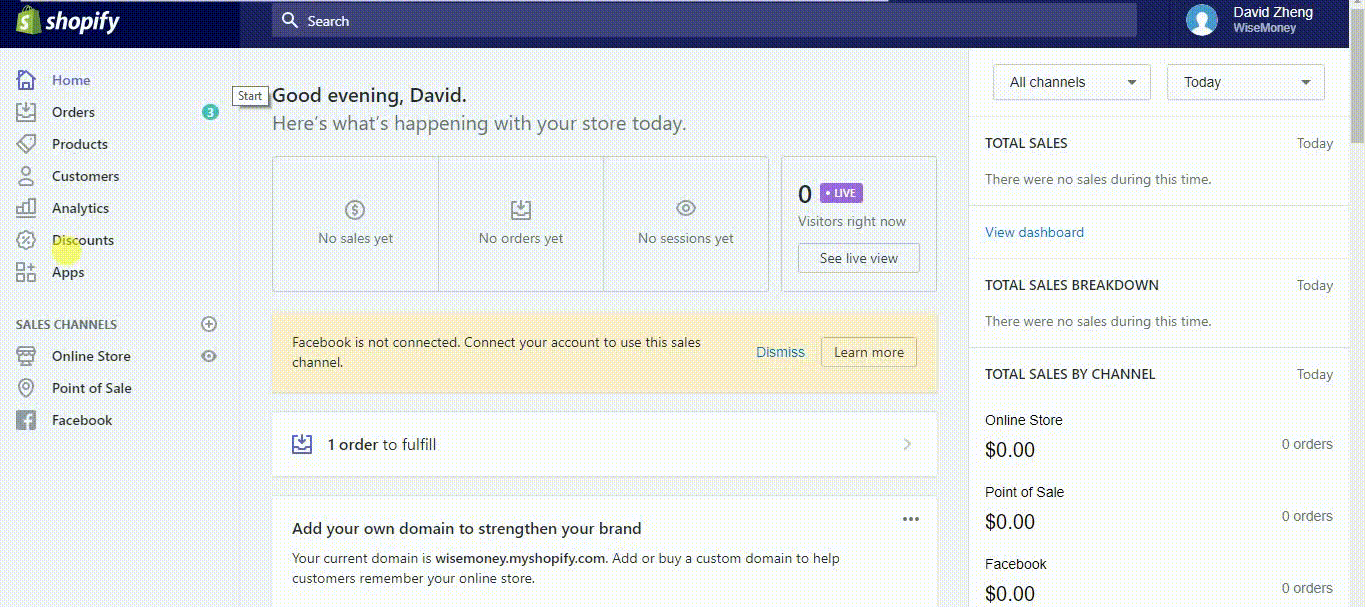Viewport: 1365px width, 607px height.
Task: Click the eye icon in No sessions yet
Action: [x=686, y=208]
